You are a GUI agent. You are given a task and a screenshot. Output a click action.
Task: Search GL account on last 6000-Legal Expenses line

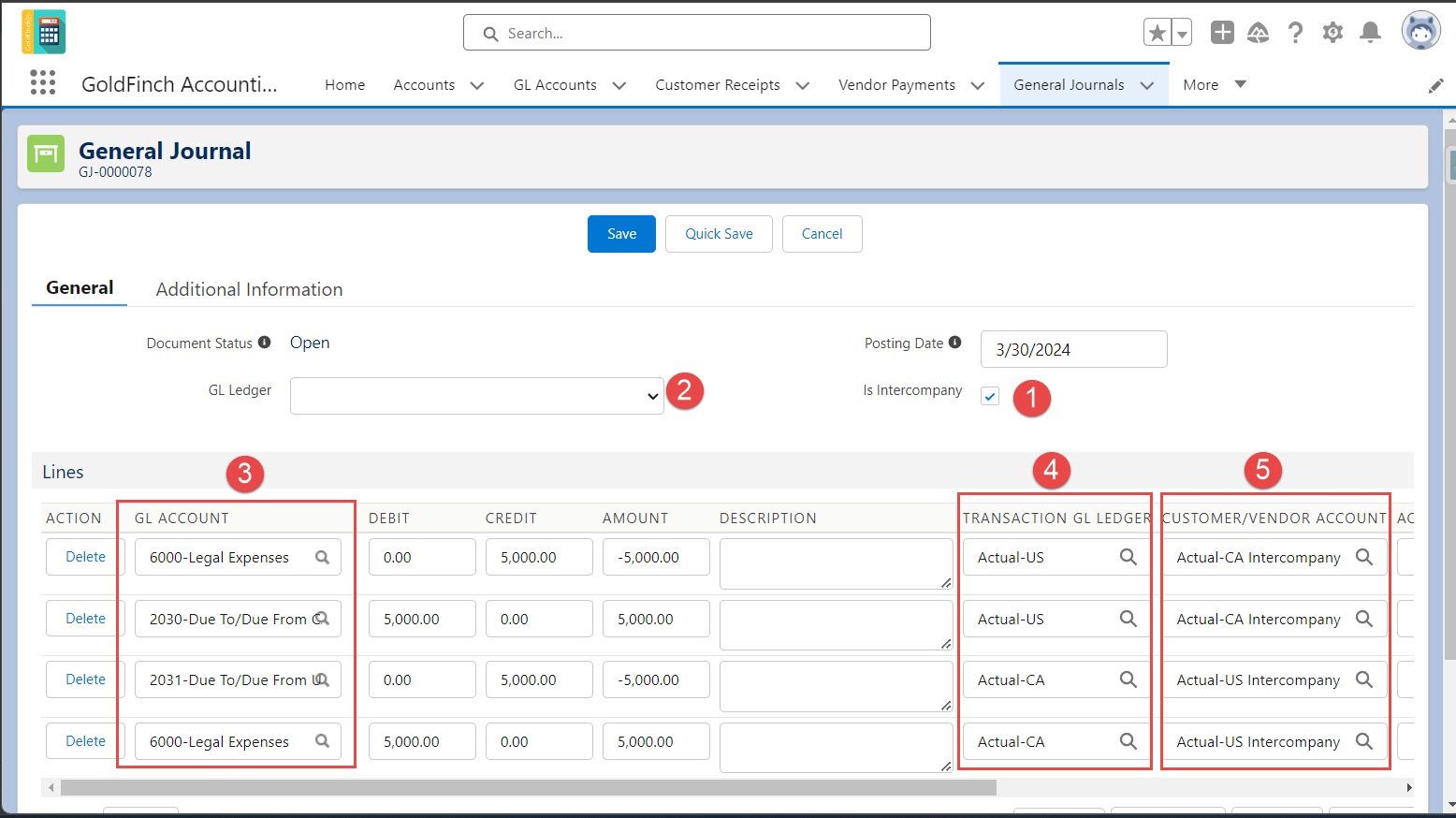(322, 741)
